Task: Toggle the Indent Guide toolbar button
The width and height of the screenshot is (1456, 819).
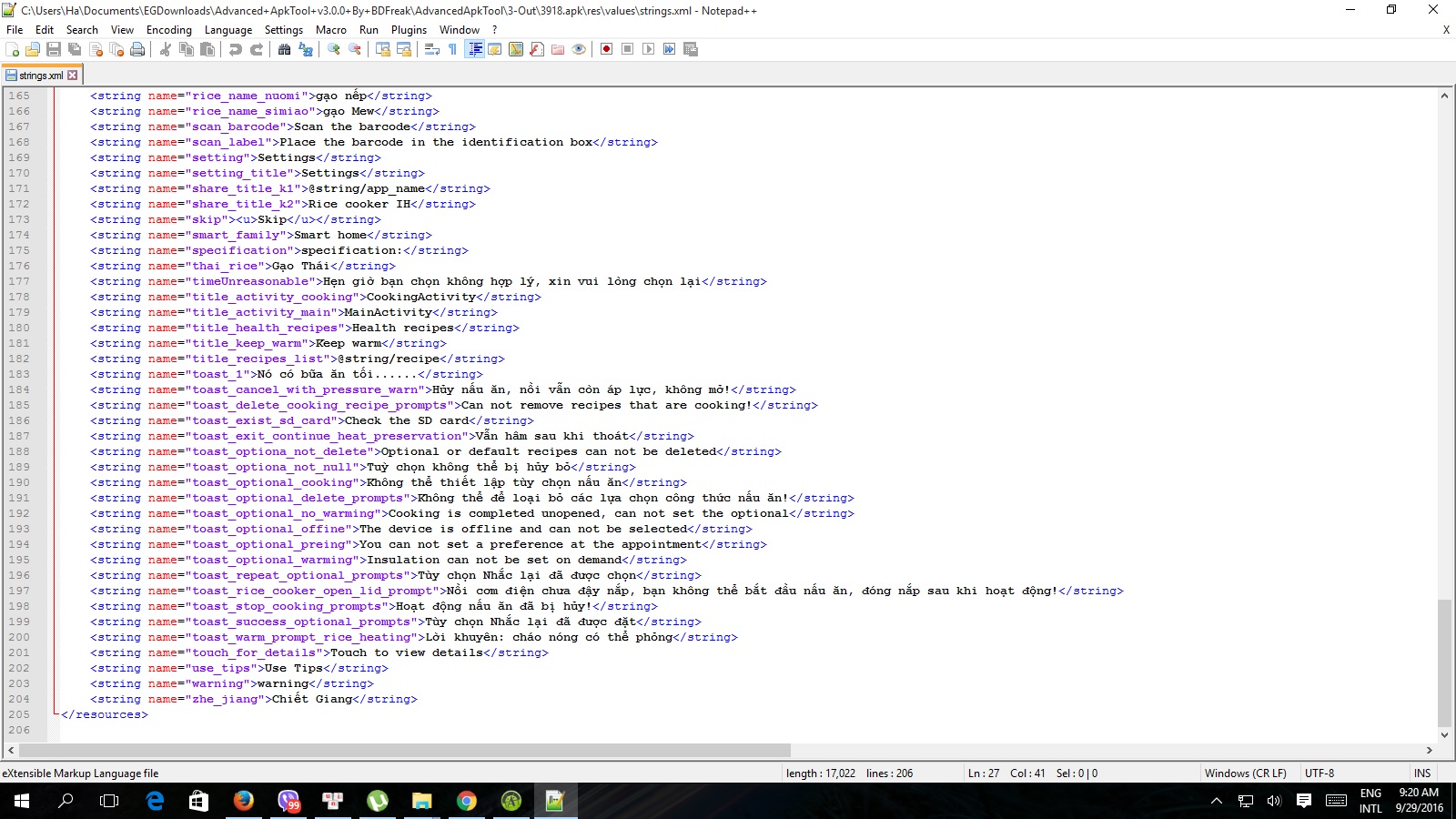Action: (474, 49)
